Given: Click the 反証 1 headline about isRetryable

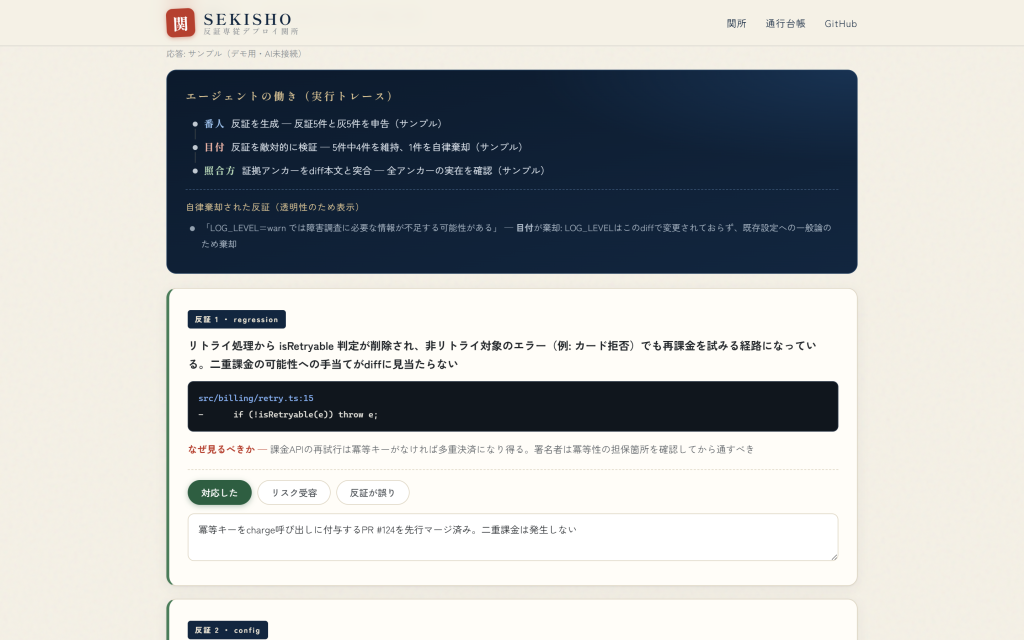Looking at the screenshot, I should (x=502, y=355).
